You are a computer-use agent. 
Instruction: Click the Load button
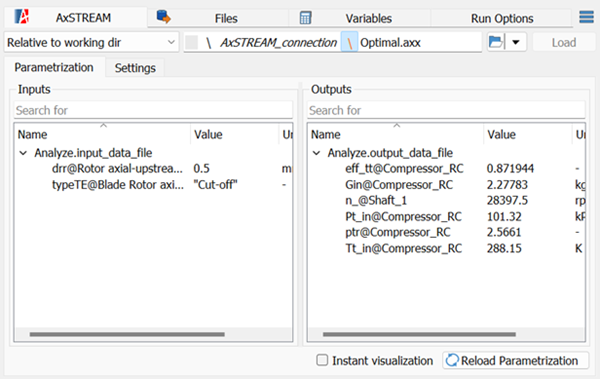564,42
